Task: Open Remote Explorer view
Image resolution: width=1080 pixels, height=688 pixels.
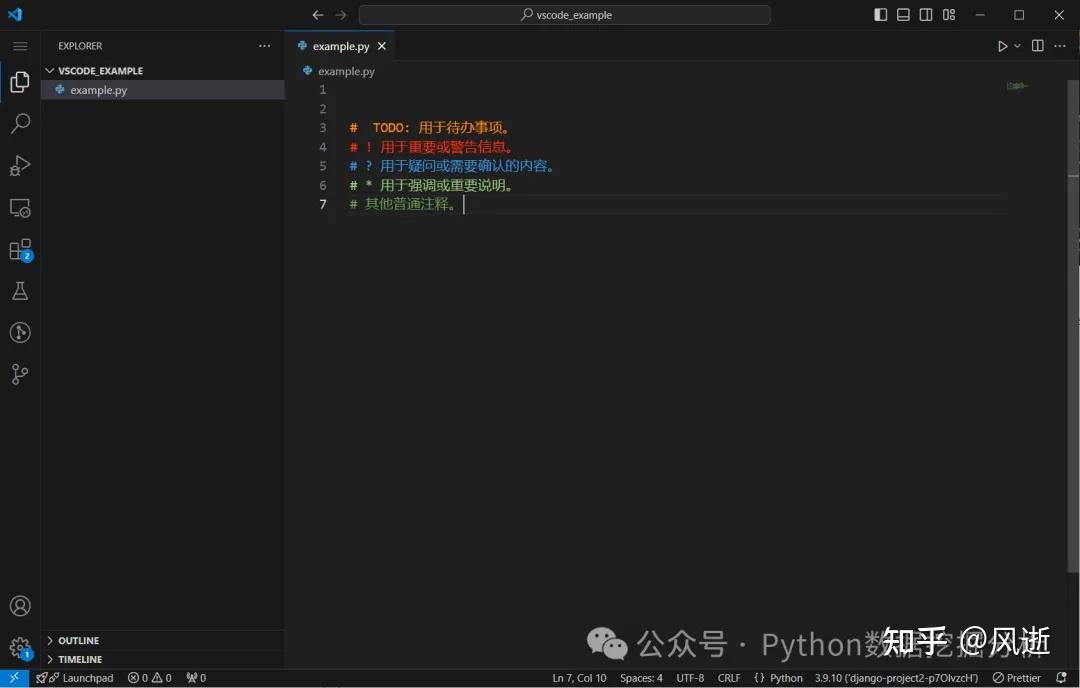Action: tap(20, 208)
